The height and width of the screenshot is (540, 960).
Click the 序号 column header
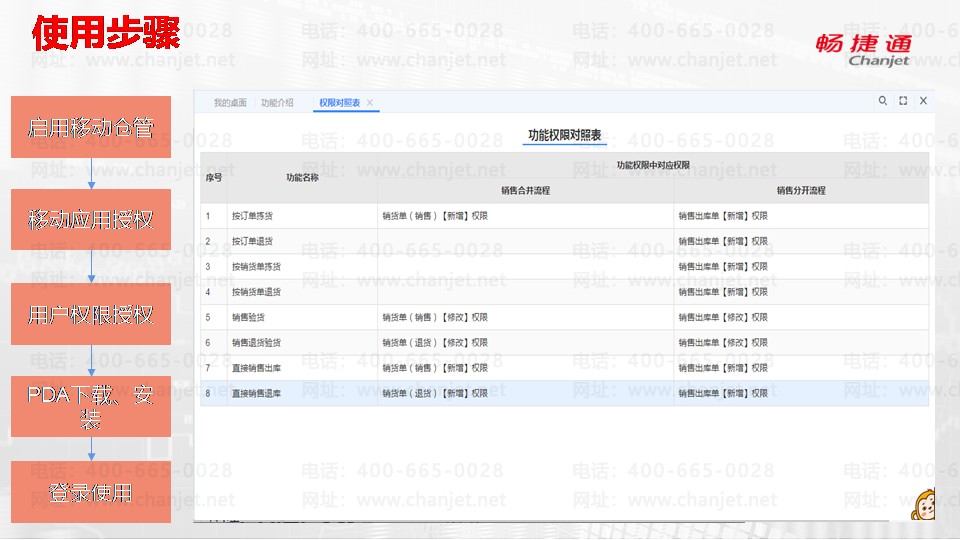click(x=214, y=178)
